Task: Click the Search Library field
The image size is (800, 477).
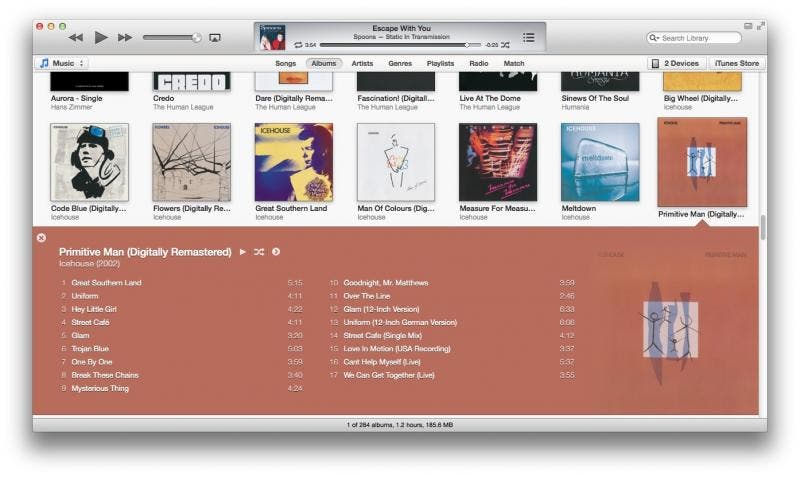Action: point(694,38)
